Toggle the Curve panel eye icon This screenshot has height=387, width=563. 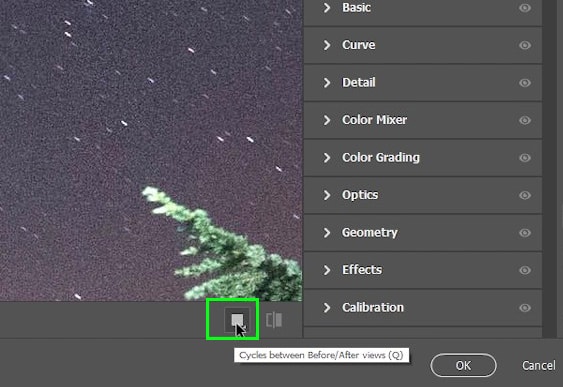point(525,45)
